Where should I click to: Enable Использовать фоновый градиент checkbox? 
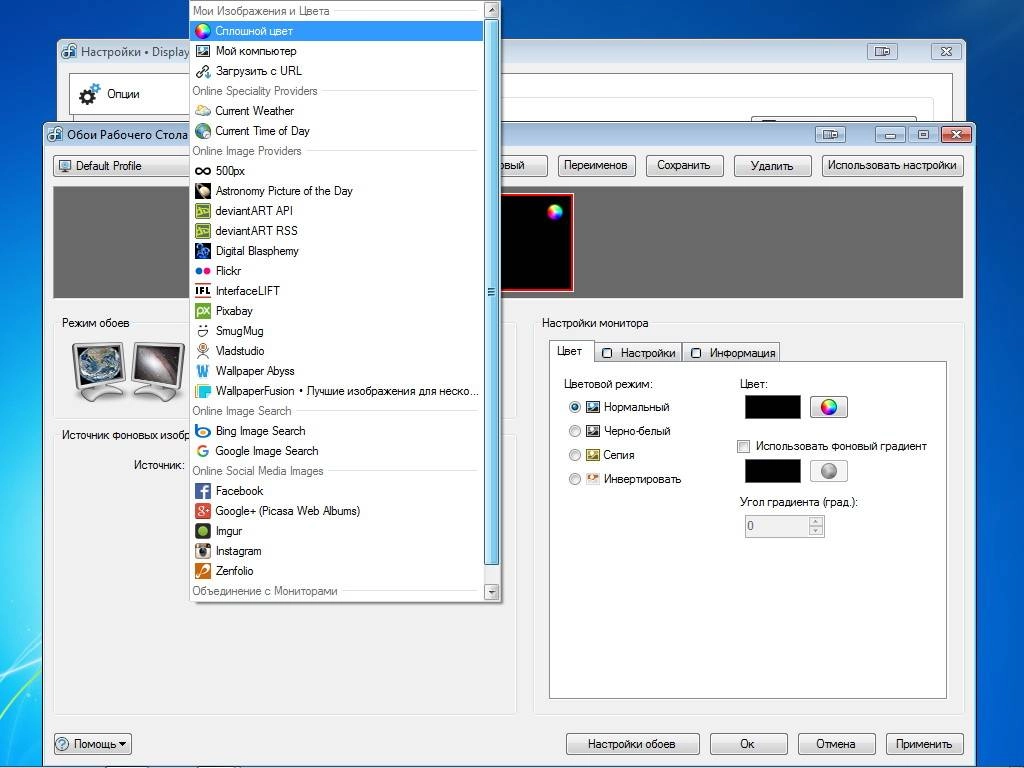pos(743,446)
